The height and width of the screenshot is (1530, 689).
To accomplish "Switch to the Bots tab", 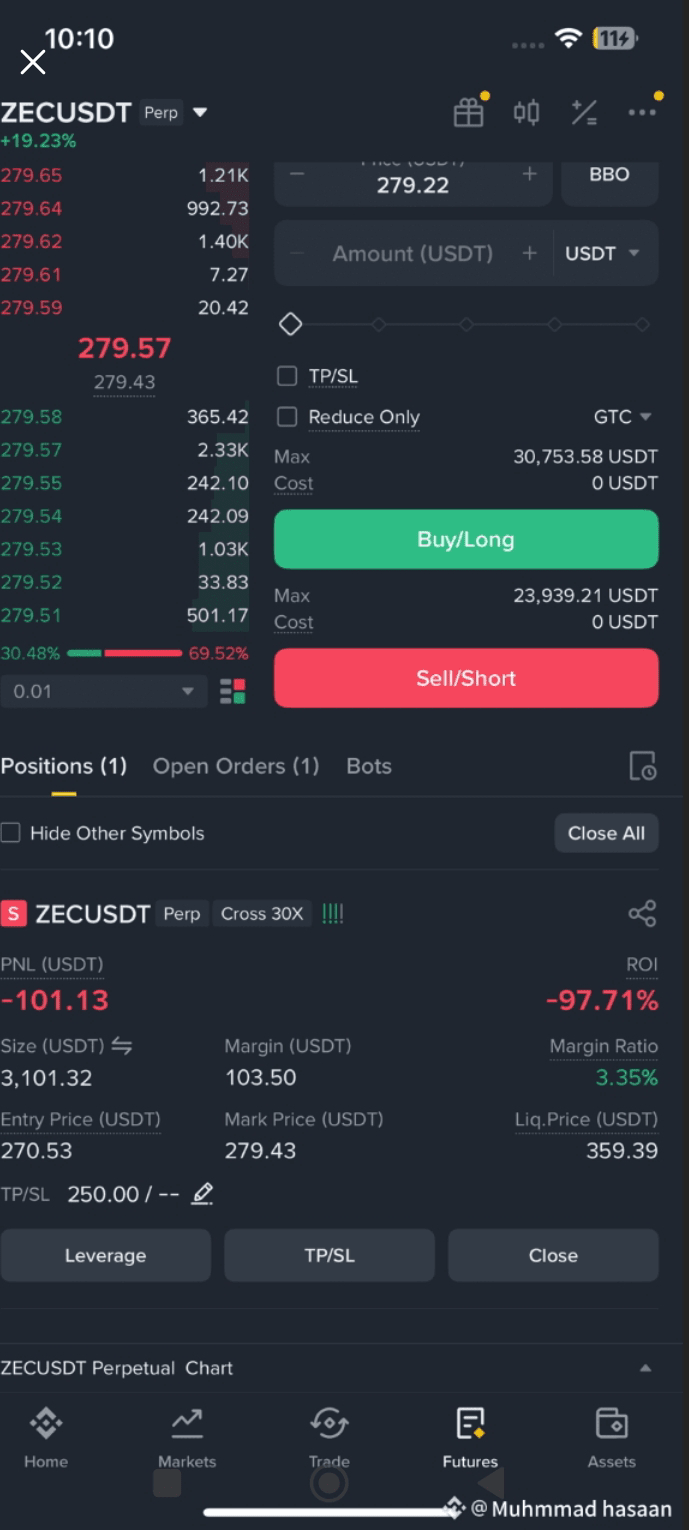I will tap(369, 766).
